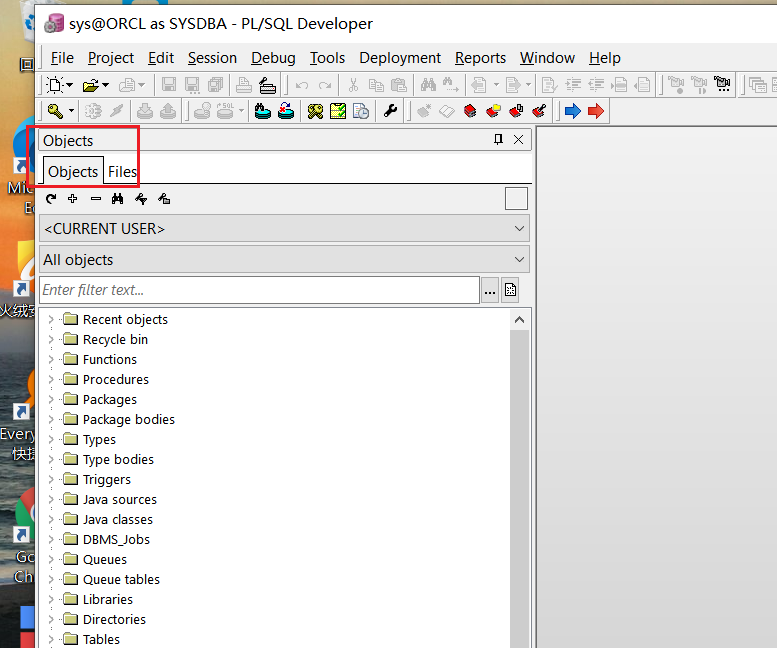Expand the Procedures folder
Screen dimensions: 777x648
pyautogui.click(x=51, y=379)
